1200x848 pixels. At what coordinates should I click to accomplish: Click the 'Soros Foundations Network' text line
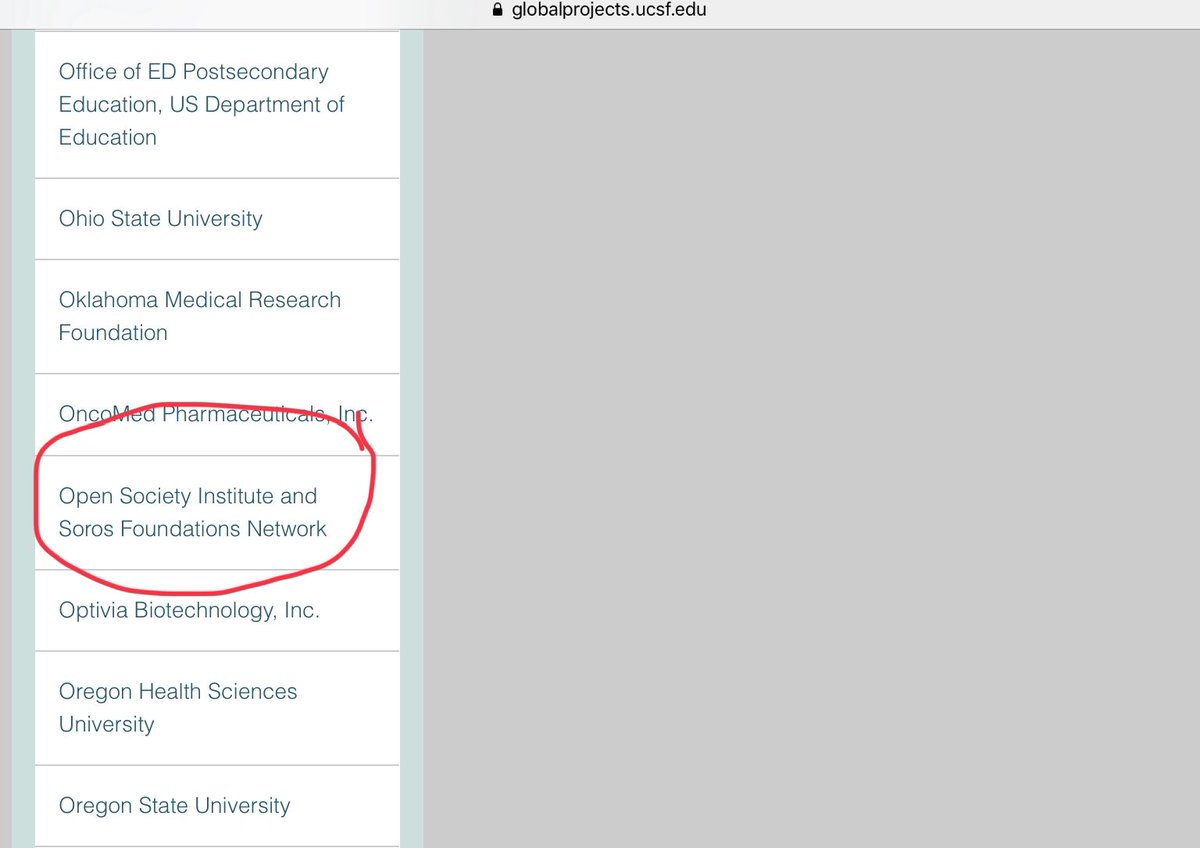[192, 529]
